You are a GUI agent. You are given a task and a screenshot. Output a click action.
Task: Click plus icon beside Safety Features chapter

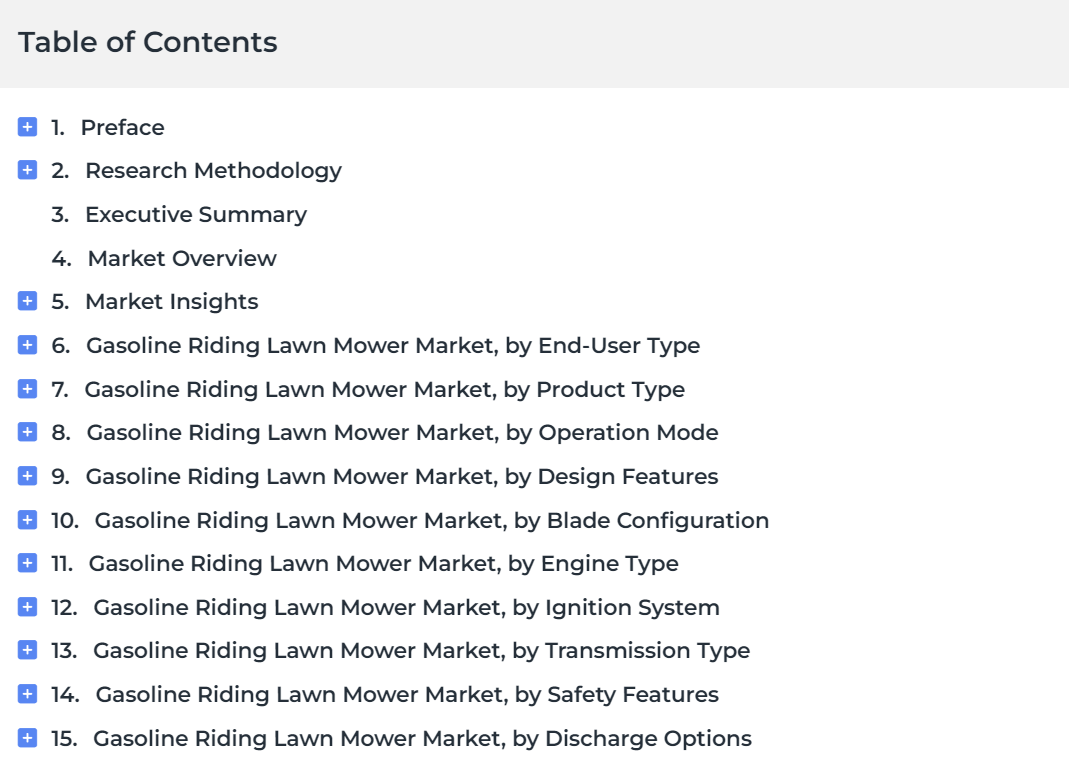[x=27, y=694]
